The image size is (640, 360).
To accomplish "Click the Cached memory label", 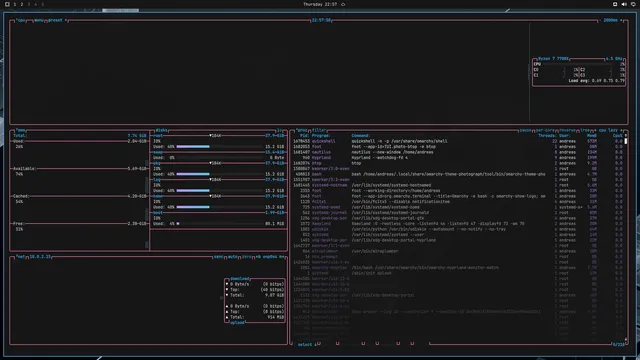I will pyautogui.click(x=21, y=196).
